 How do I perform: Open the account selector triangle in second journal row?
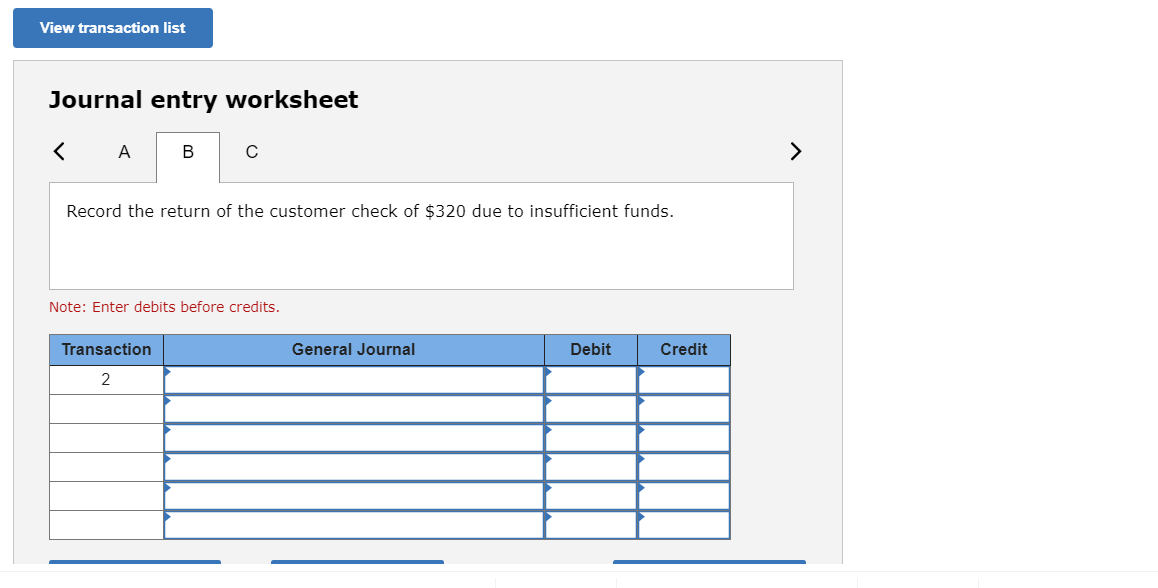168,408
